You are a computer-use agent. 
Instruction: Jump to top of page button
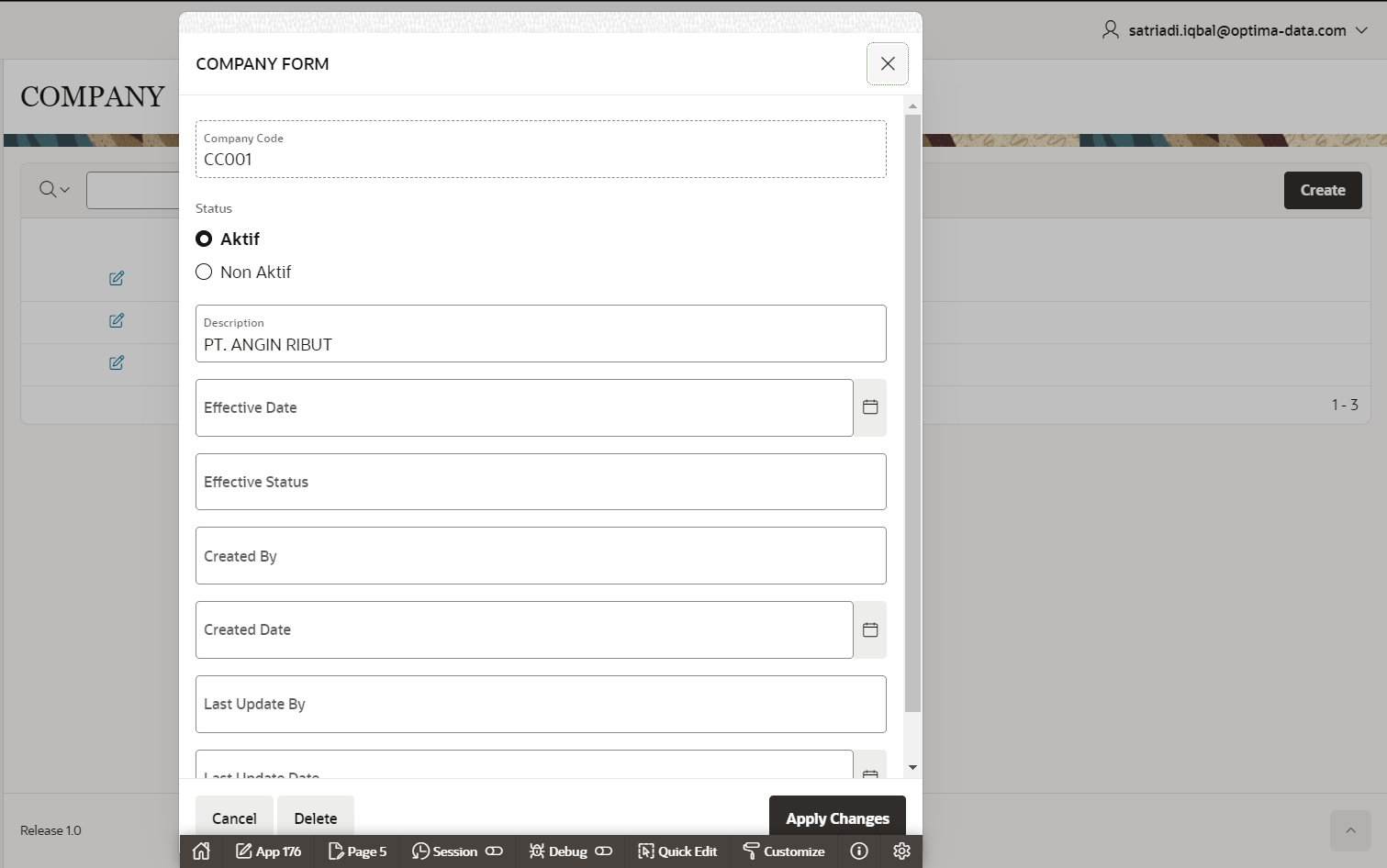point(1350,830)
